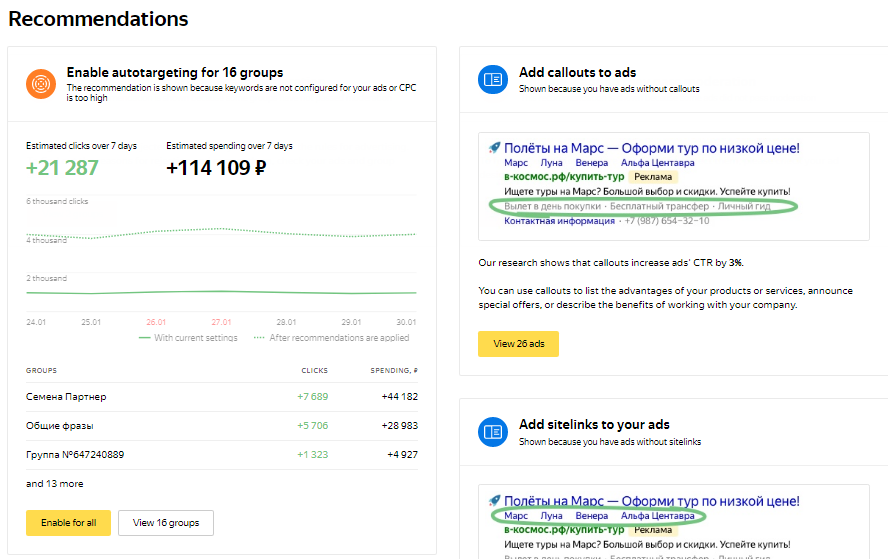
Task: Click the orange autotargeting icon
Action: (x=41, y=82)
